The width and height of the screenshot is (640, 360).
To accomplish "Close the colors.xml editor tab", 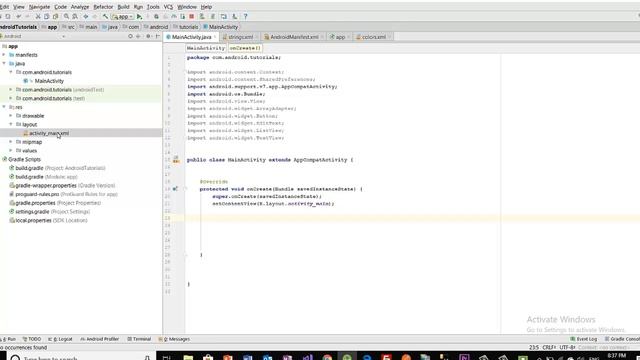I will click(389, 37).
